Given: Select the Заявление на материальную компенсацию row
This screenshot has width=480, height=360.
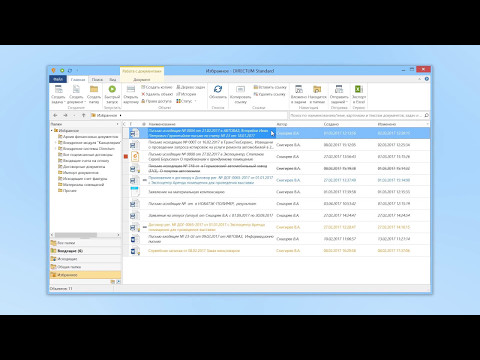Looking at the screenshot, I should point(276,192).
